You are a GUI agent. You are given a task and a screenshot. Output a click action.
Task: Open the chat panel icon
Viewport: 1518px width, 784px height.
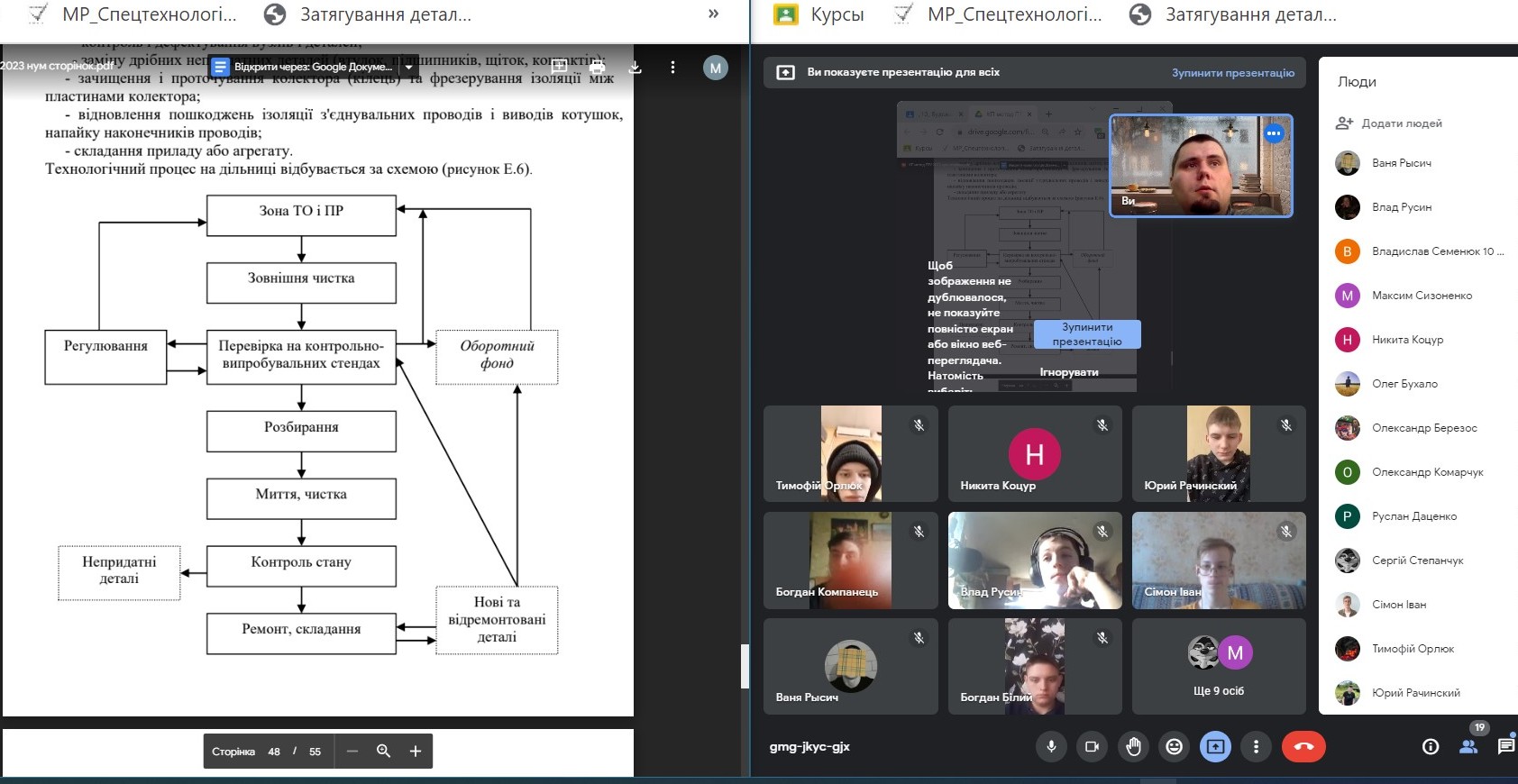click(x=1505, y=746)
